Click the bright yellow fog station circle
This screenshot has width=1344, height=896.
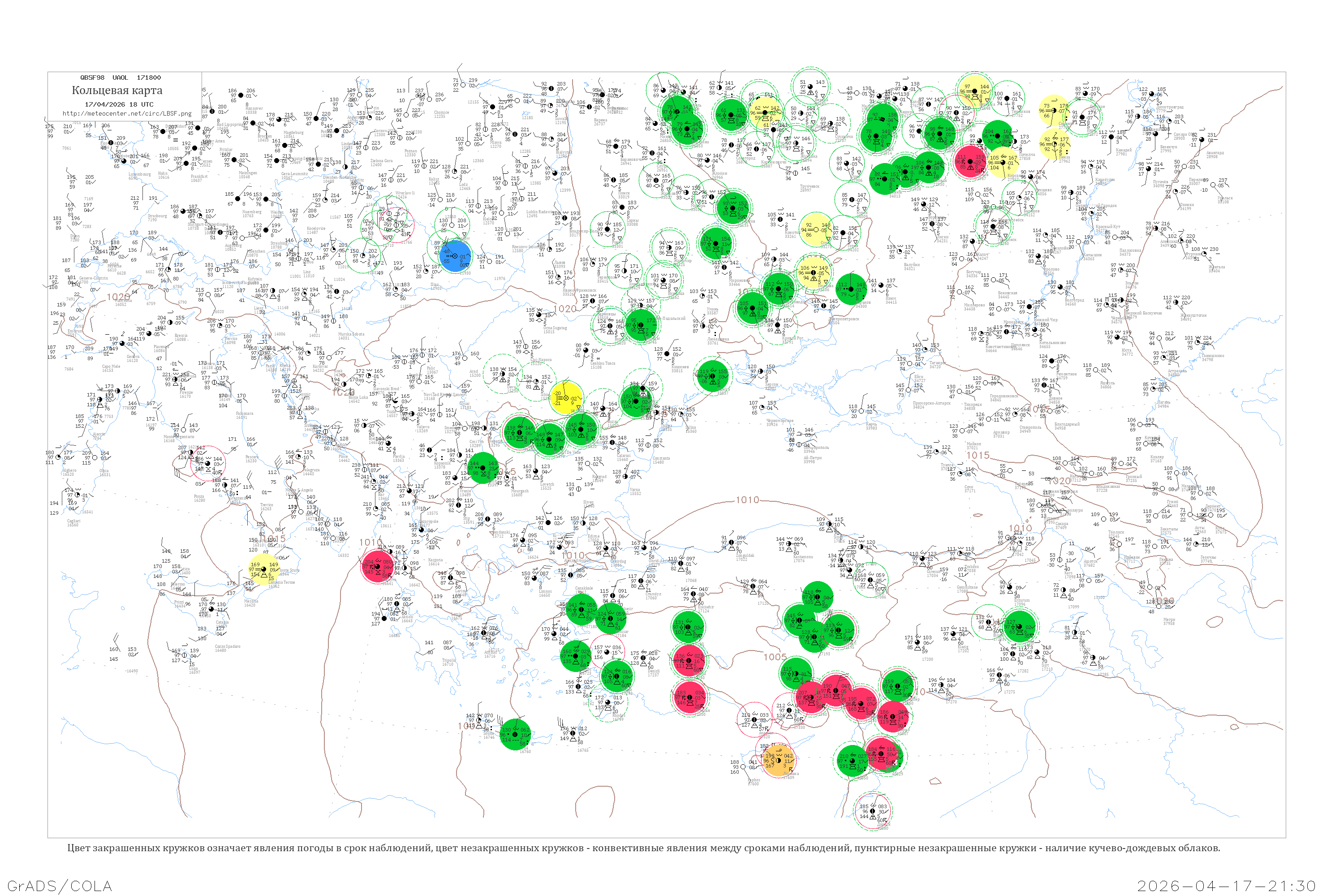pyautogui.click(x=566, y=398)
